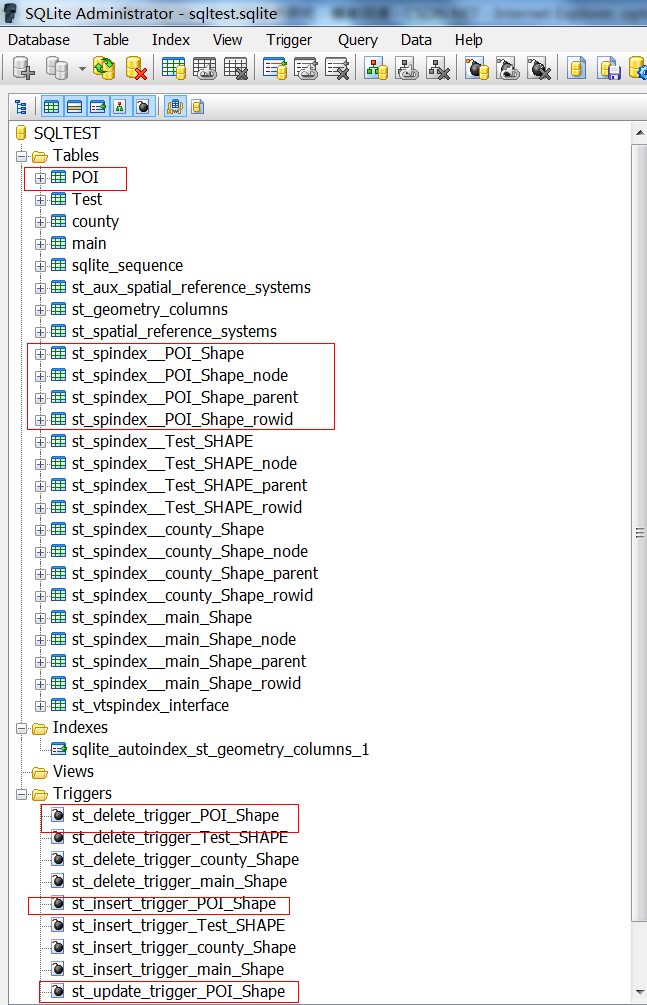Click the Refresh database icon

(103, 68)
